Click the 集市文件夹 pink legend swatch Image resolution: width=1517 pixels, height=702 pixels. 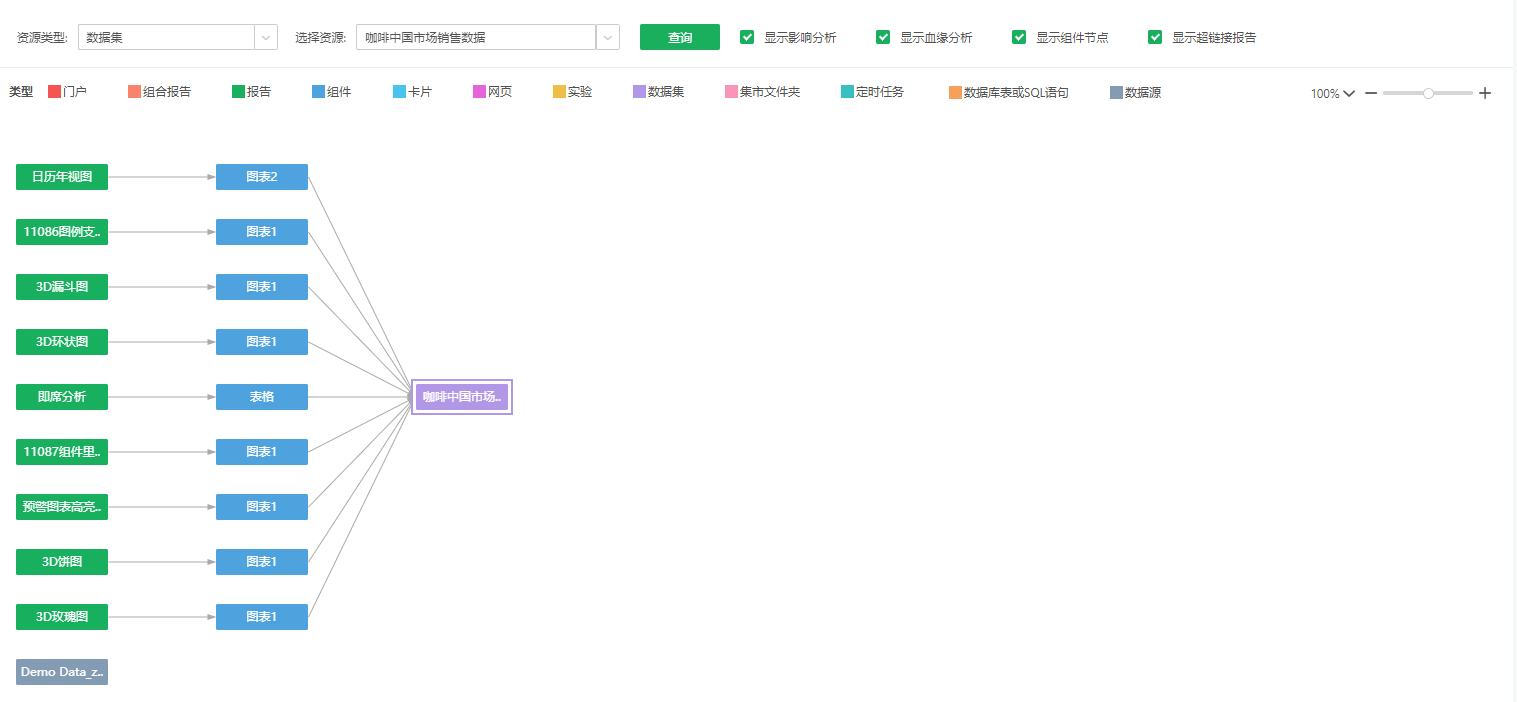coord(732,92)
